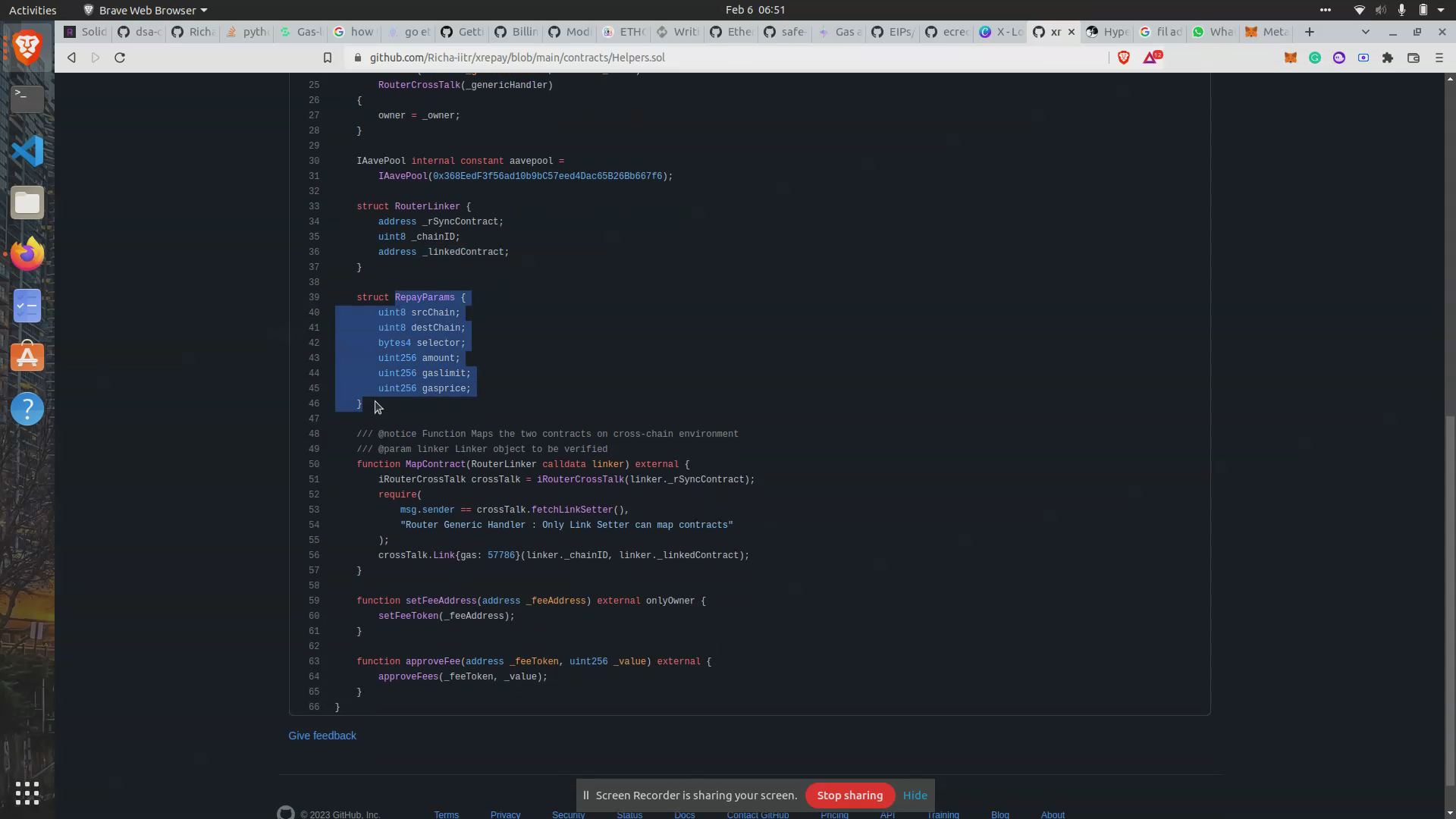Image resolution: width=1456 pixels, height=819 pixels.
Task: Click line number 39 in code
Action: pyautogui.click(x=314, y=297)
